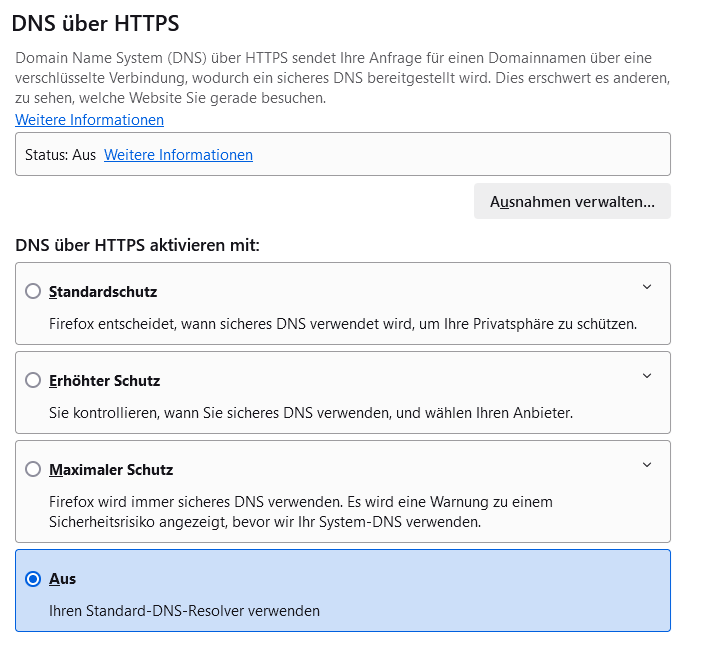Expand the Maximaler Schutz chevron
This screenshot has height=651, width=711.
(x=647, y=465)
